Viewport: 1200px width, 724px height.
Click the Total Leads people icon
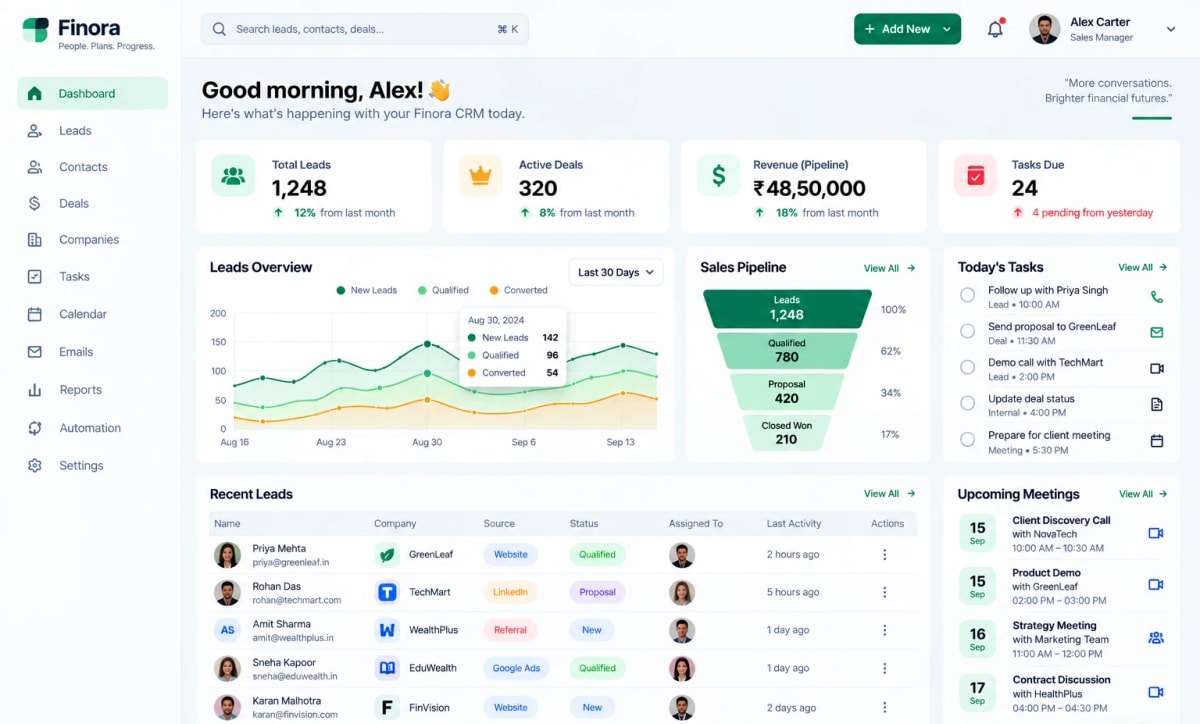pos(233,176)
